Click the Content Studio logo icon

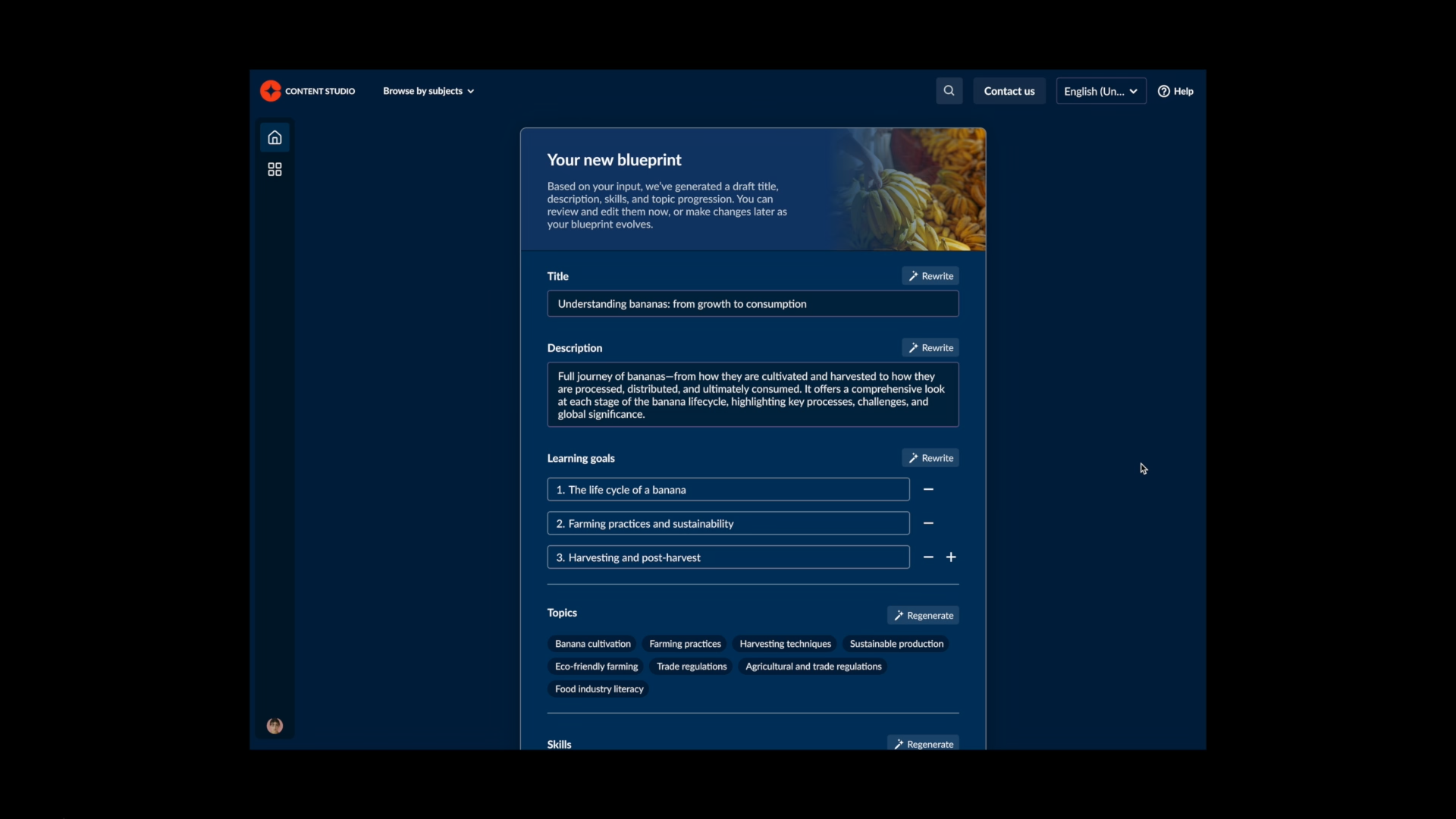point(271,91)
